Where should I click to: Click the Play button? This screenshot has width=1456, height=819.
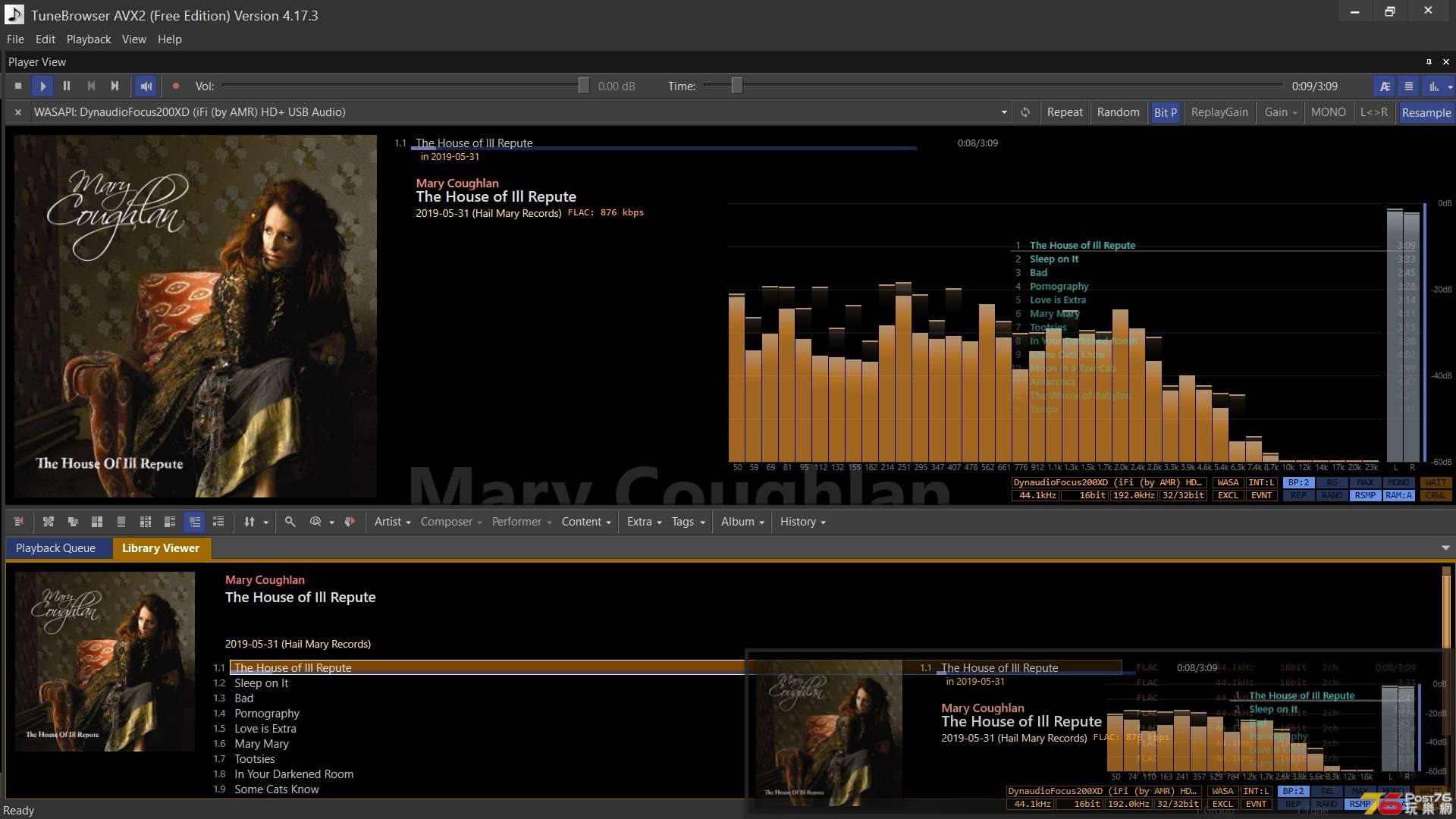[x=42, y=86]
